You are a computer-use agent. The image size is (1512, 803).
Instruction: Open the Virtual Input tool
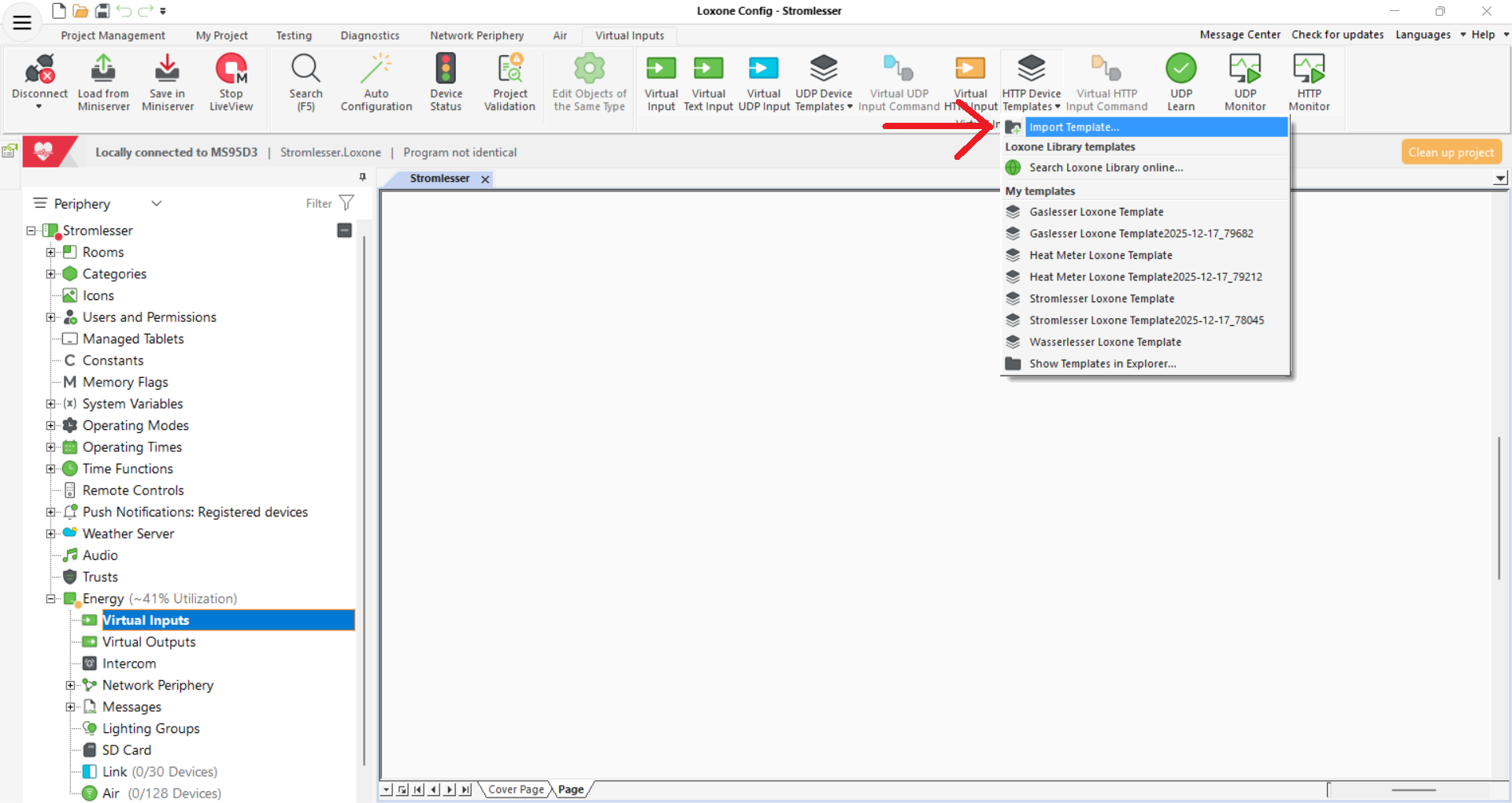(661, 81)
